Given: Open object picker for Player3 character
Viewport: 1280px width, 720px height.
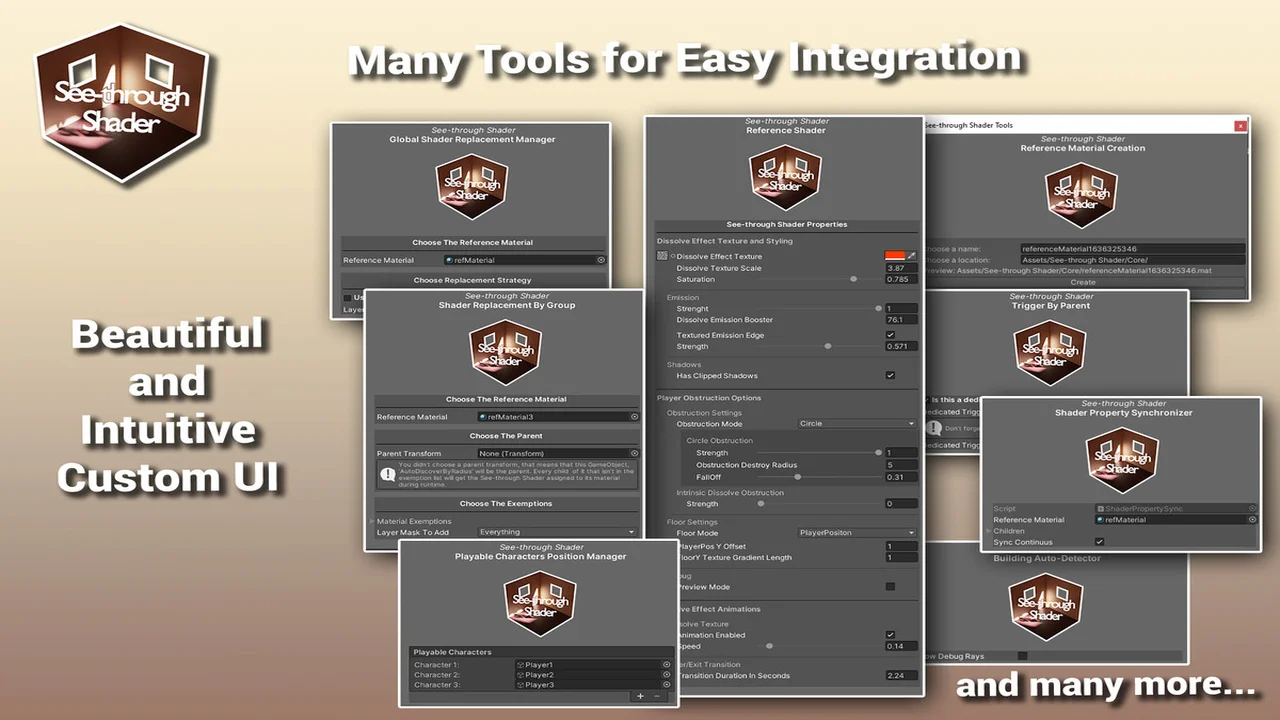Looking at the screenshot, I should [666, 685].
